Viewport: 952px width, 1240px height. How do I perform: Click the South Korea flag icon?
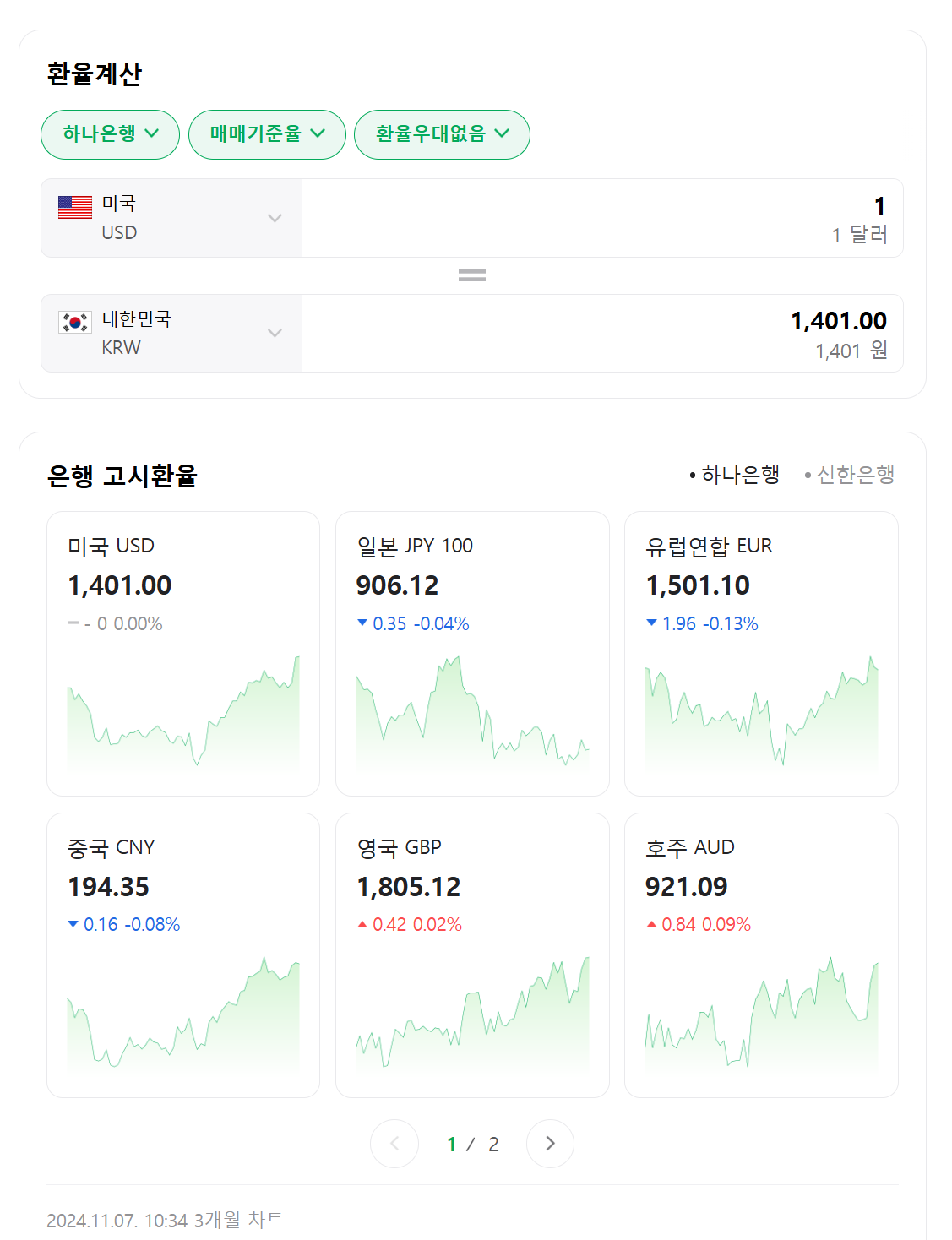[75, 322]
